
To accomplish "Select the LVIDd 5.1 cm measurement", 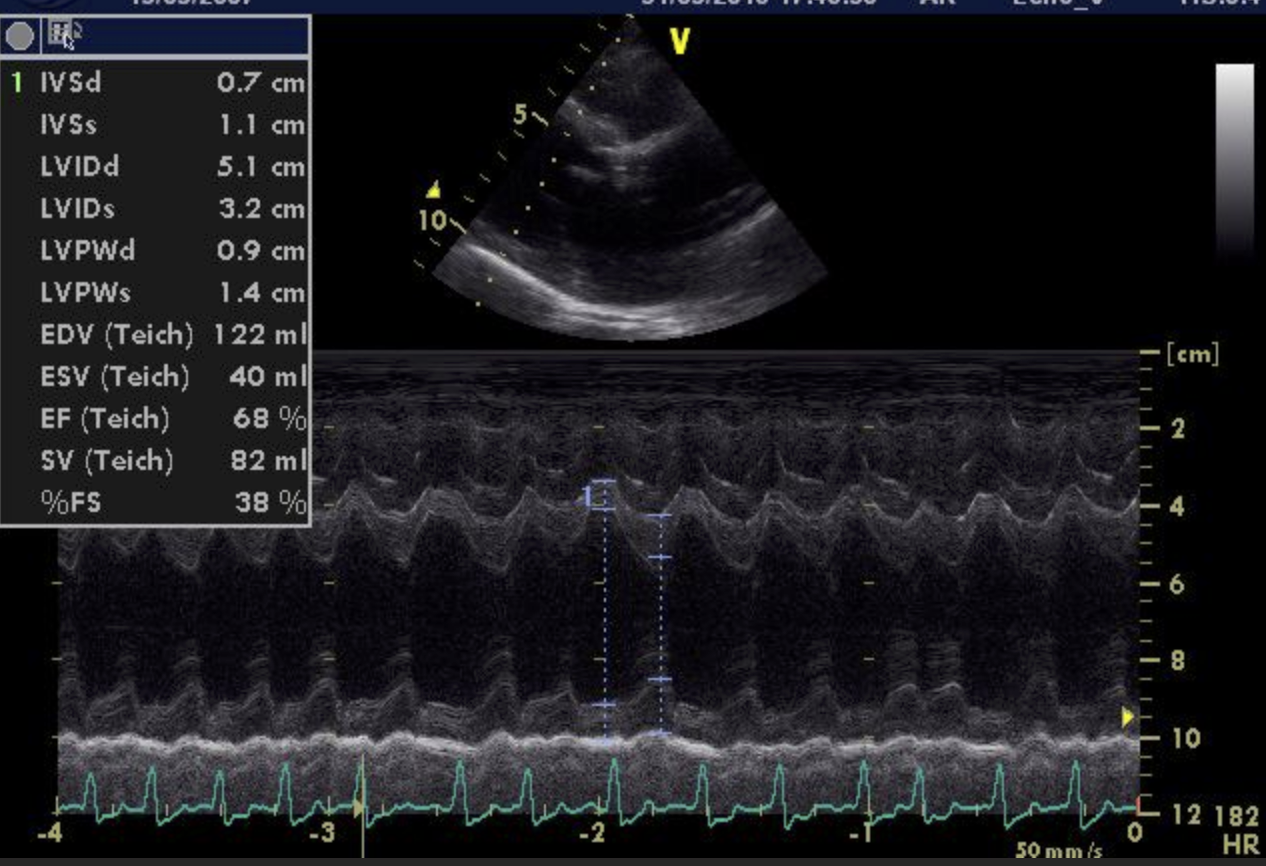I will point(158,166).
